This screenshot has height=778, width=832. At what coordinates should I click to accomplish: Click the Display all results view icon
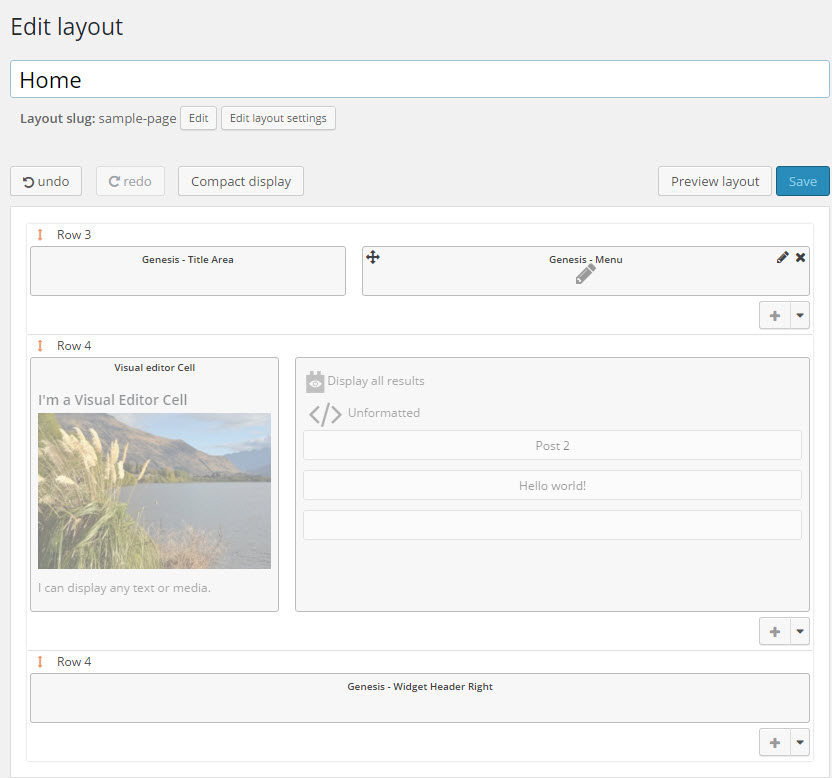tap(315, 382)
